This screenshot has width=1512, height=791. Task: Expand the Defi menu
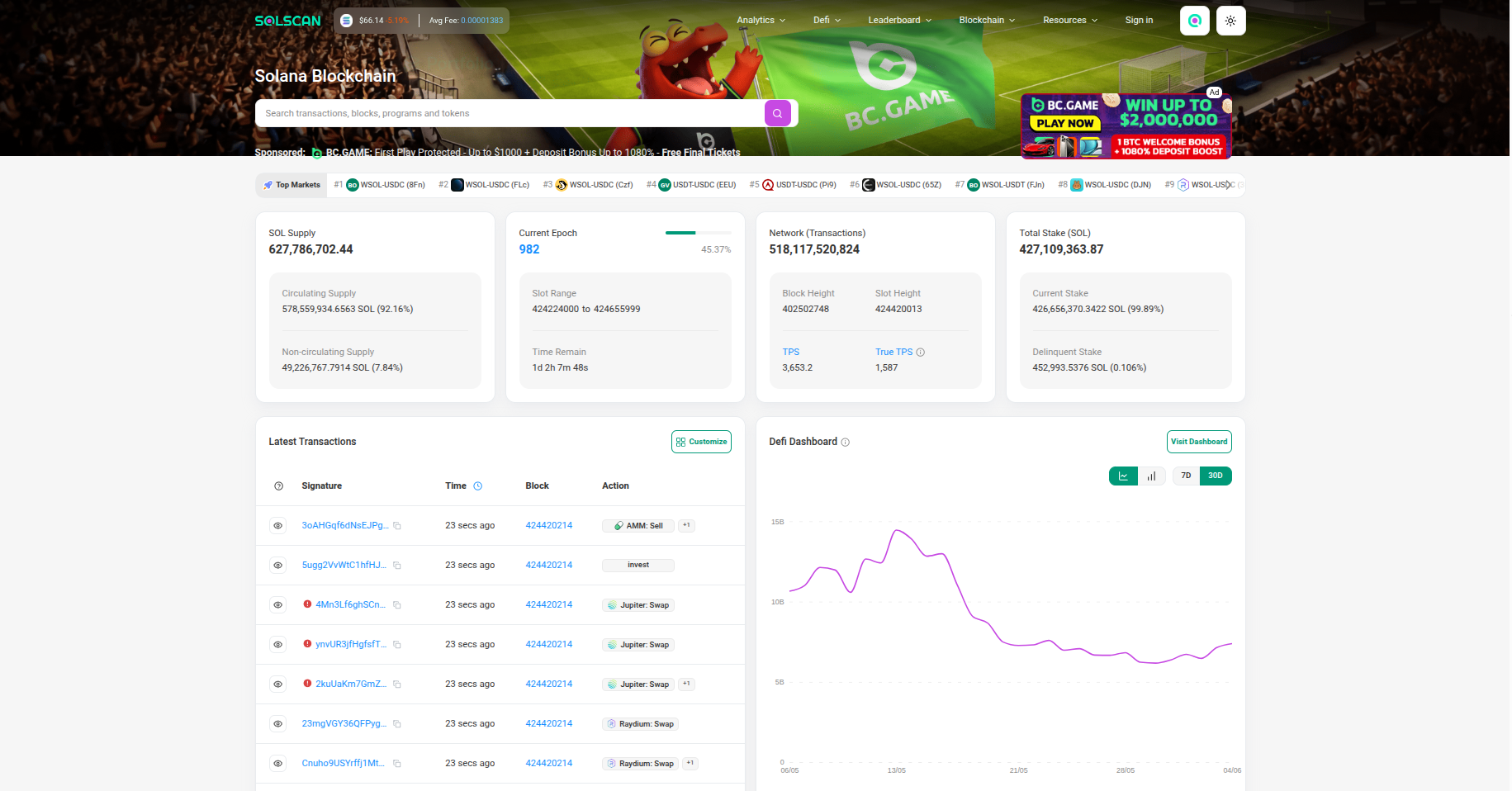click(827, 21)
